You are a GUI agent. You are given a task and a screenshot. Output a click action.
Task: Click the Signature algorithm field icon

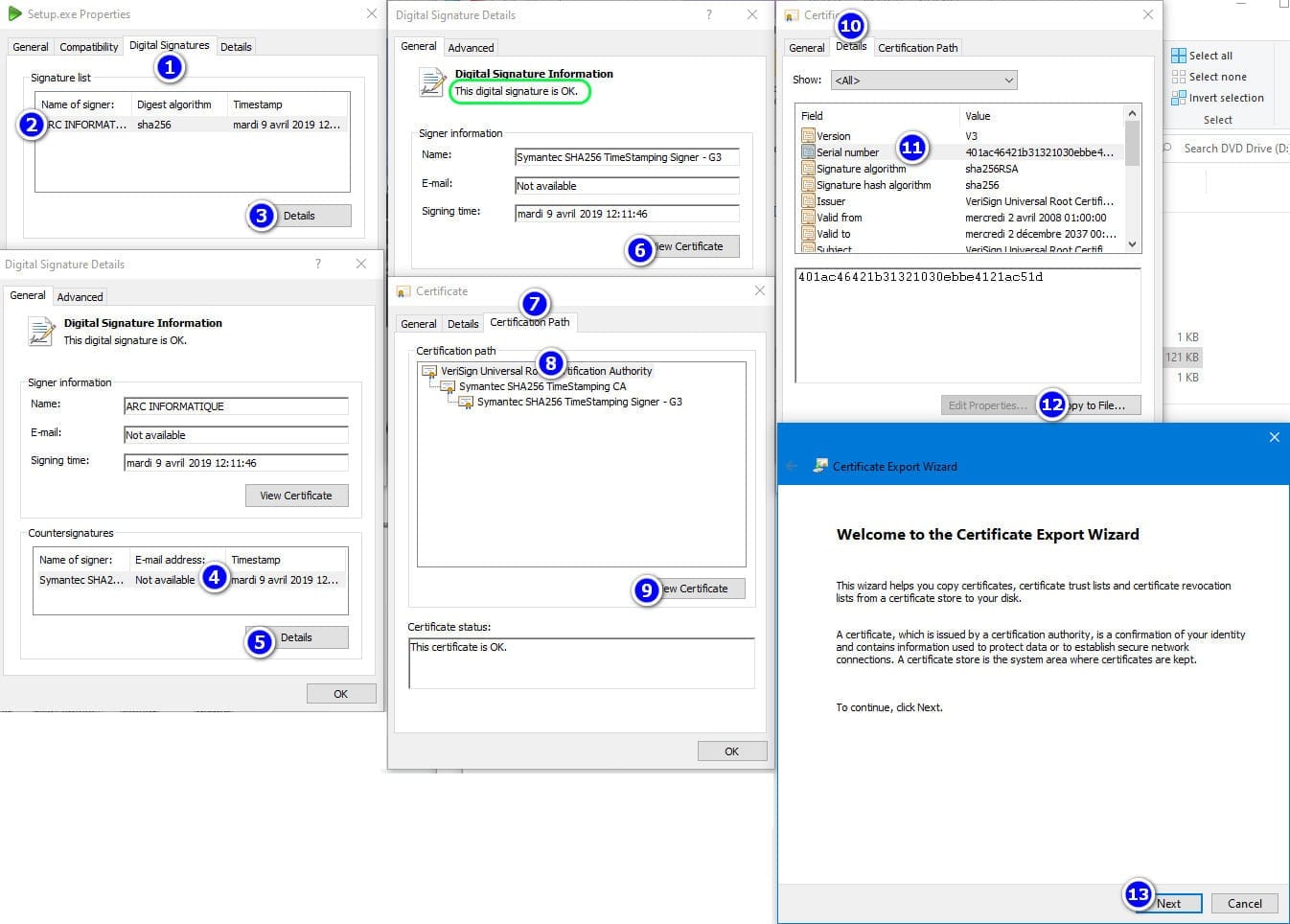pos(808,169)
